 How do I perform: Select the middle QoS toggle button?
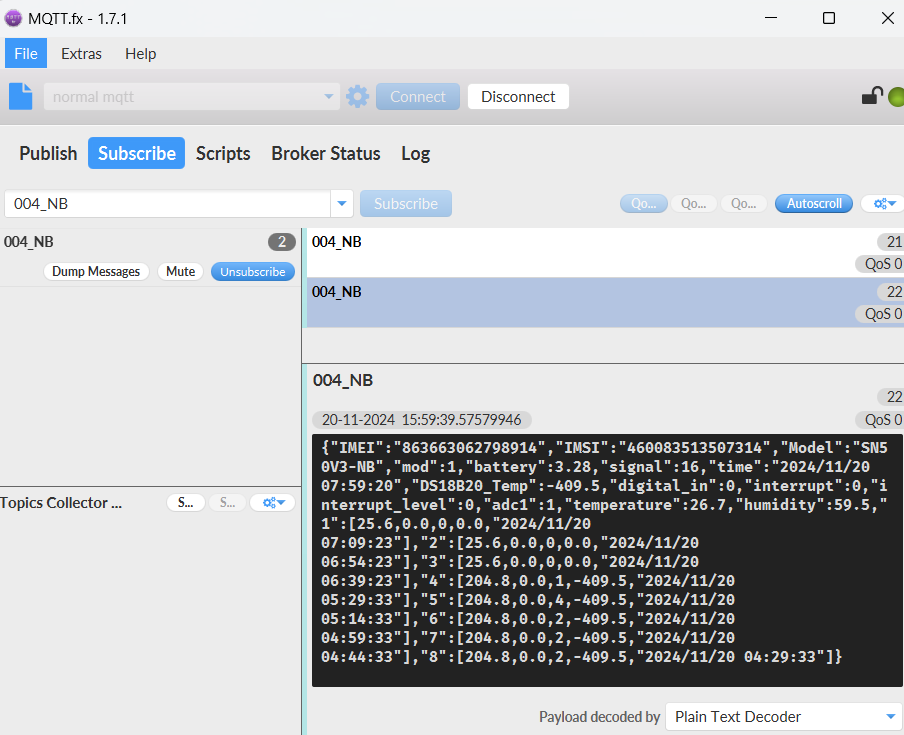tap(694, 203)
